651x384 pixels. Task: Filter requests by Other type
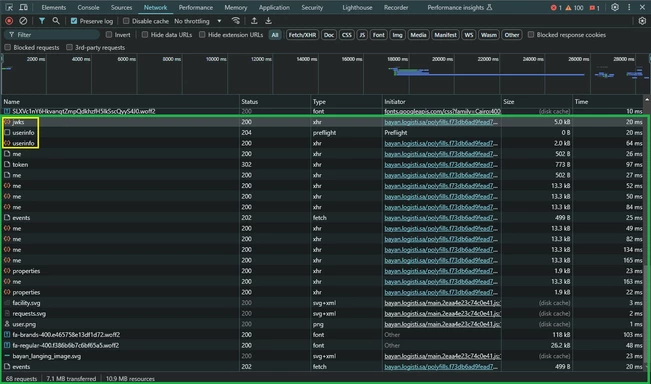click(x=512, y=35)
